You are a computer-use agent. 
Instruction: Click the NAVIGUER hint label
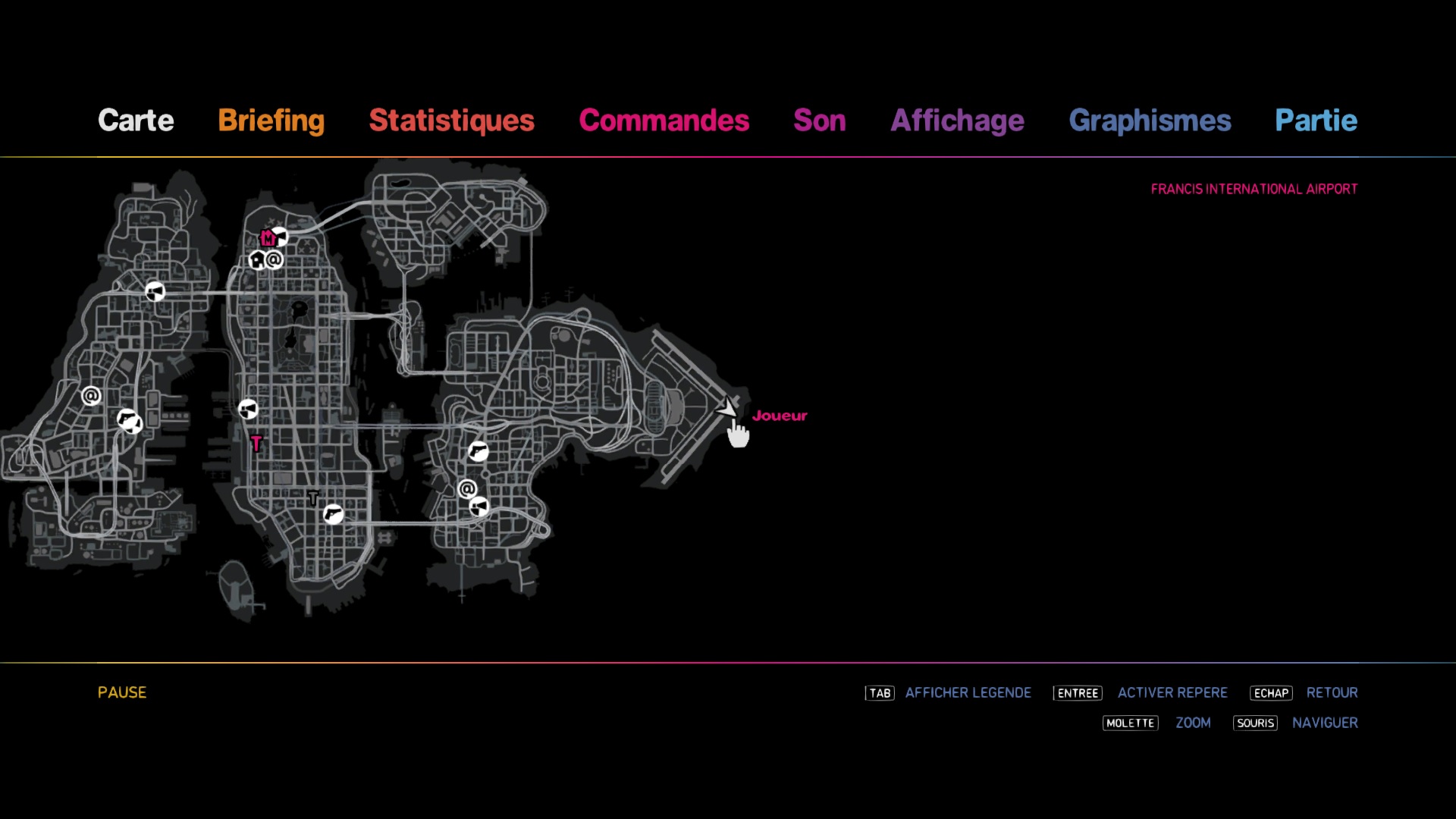[x=1325, y=723]
